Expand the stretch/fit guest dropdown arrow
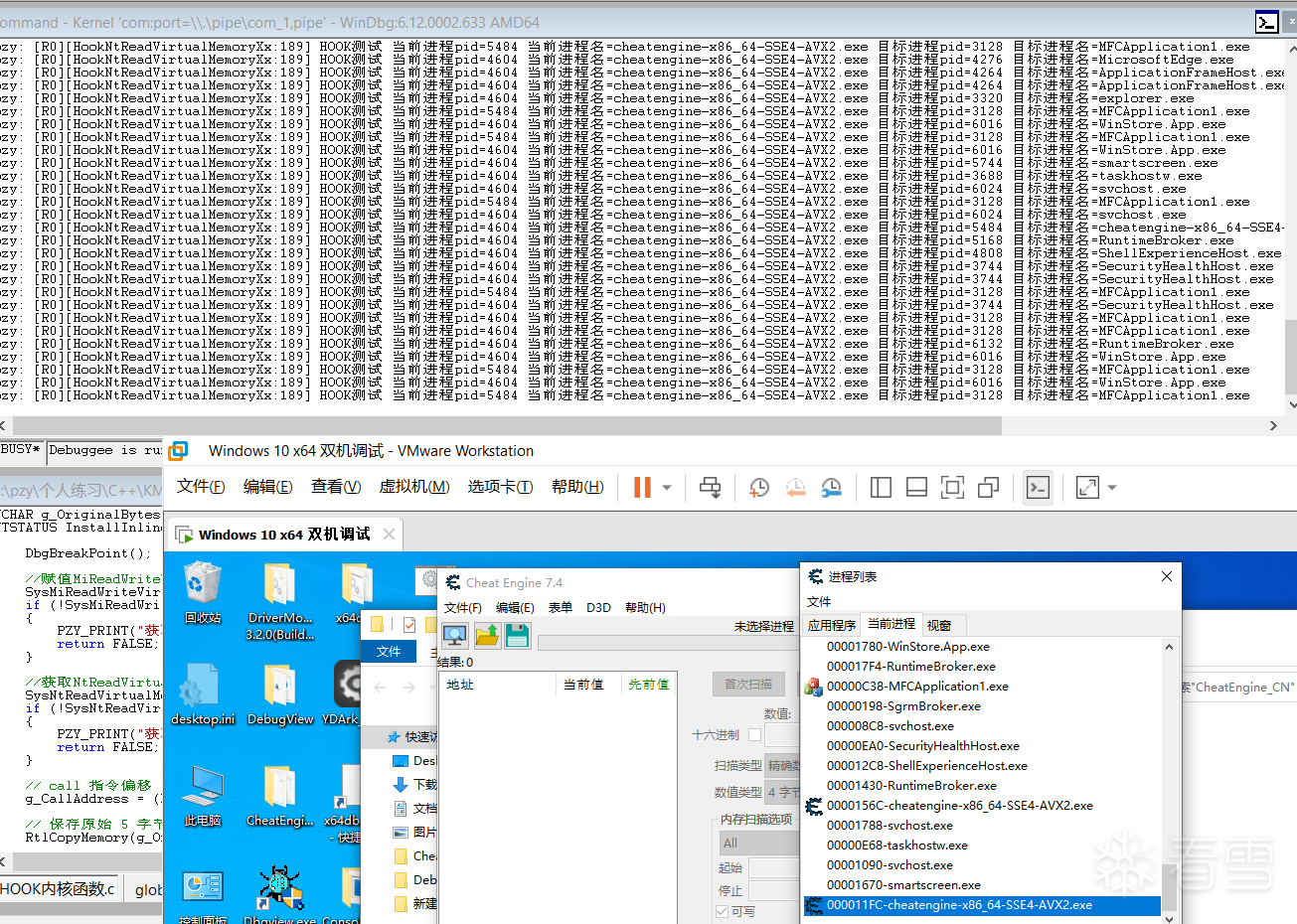 click(x=1111, y=487)
